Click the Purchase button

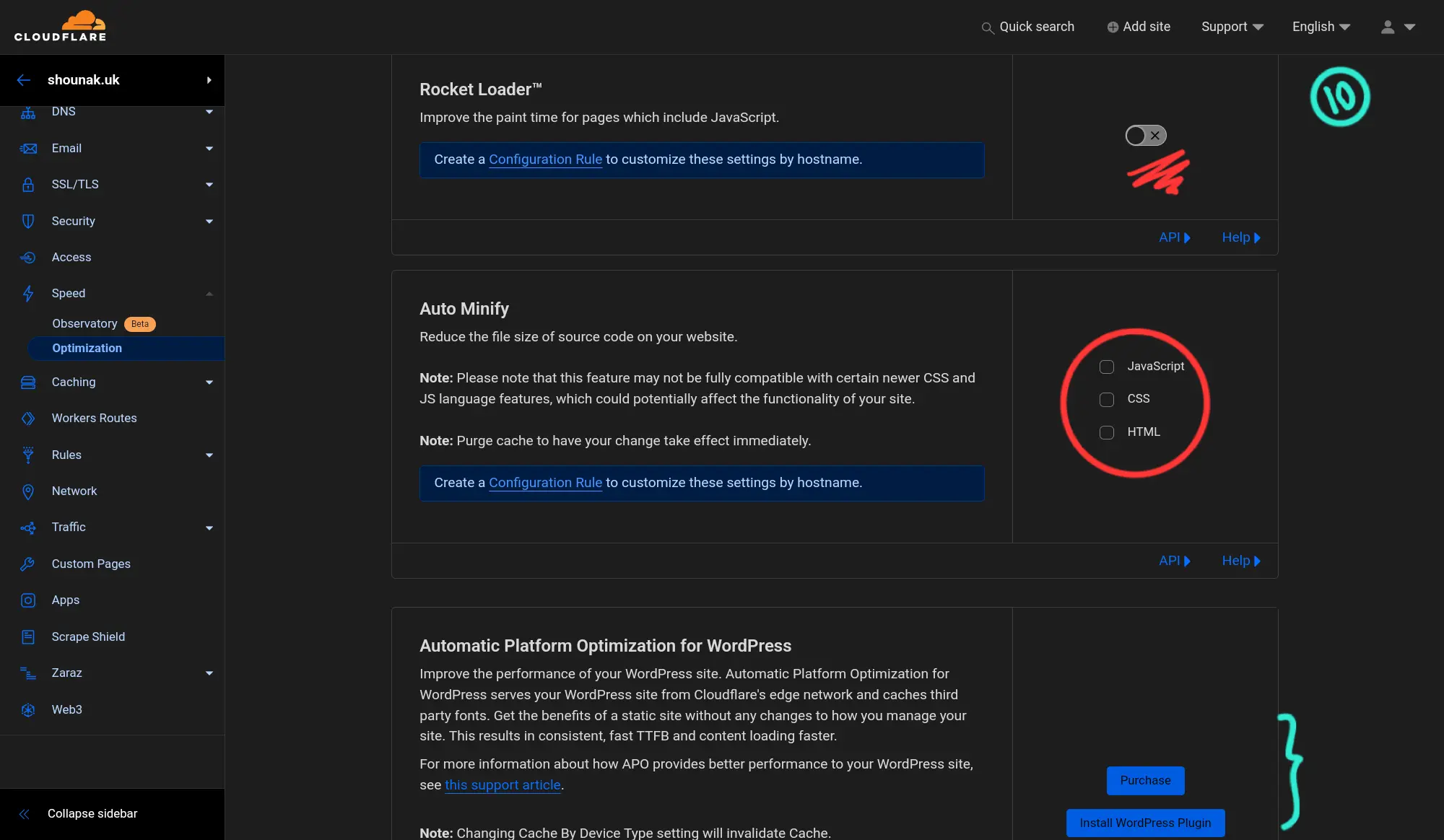(1145, 781)
